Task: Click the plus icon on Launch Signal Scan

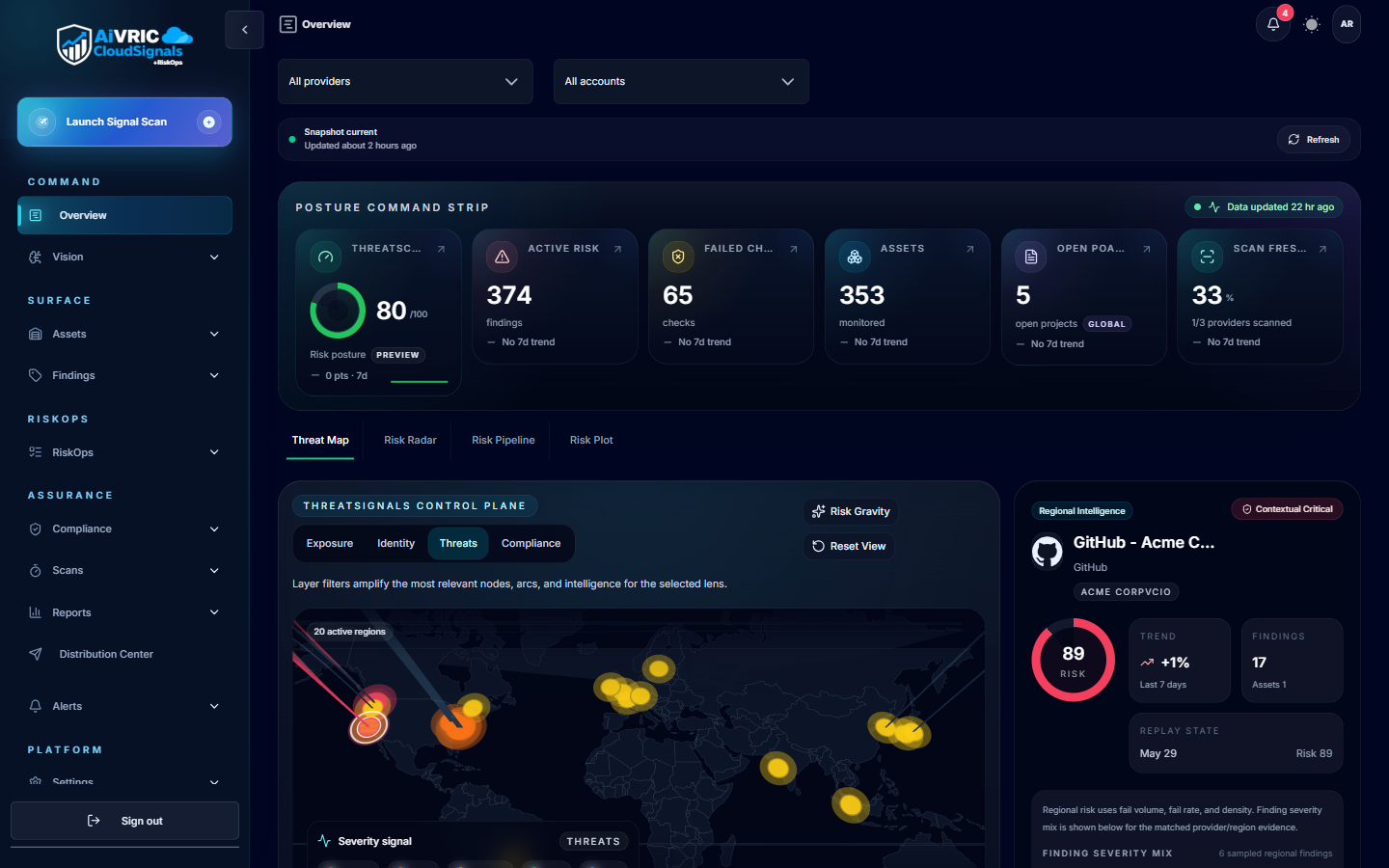Action: click(208, 122)
